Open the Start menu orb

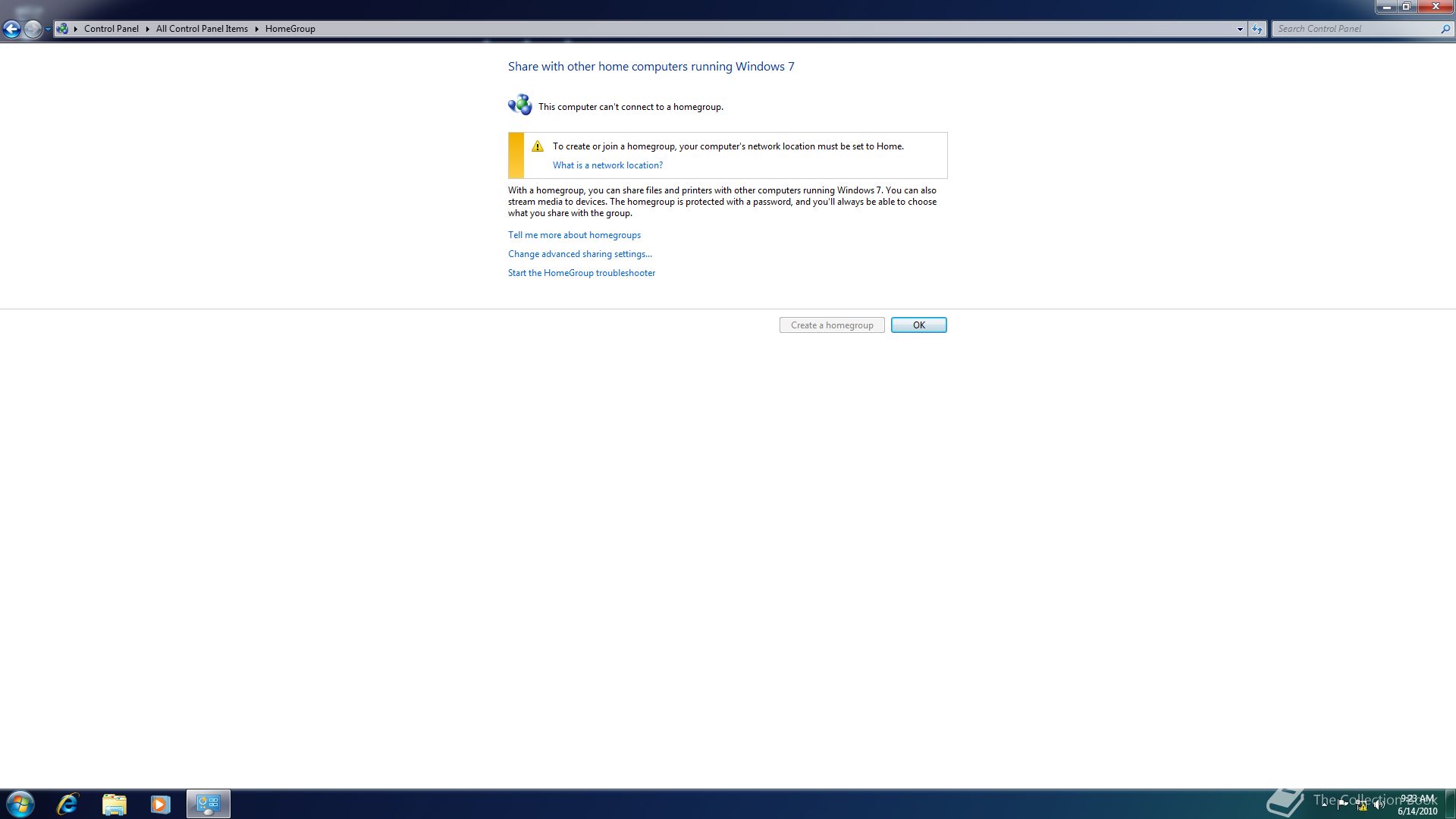20,804
